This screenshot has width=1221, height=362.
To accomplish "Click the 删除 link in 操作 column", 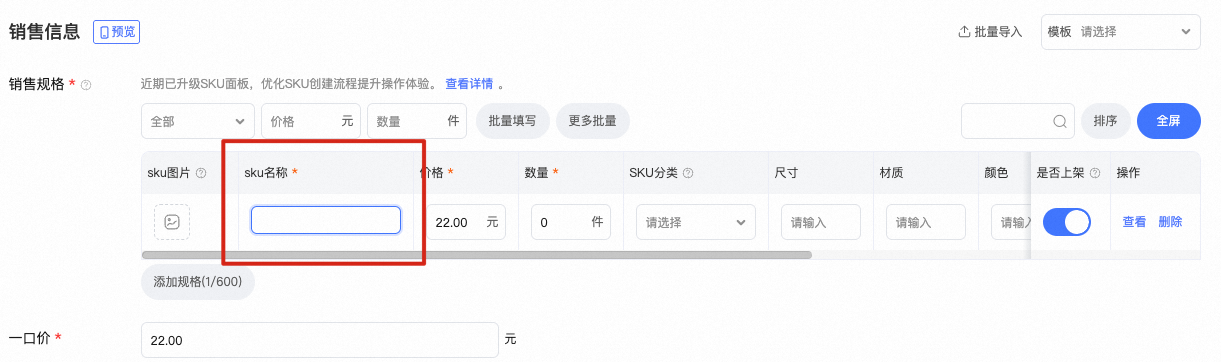I will pos(1170,222).
